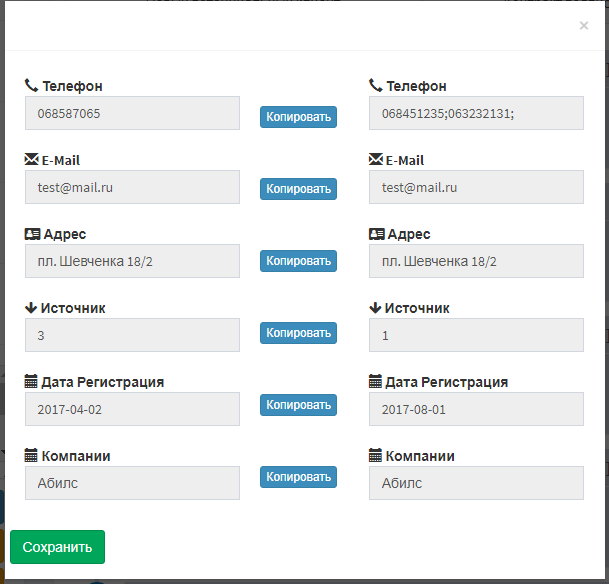609x584 pixels.
Task: Click the envelope icon beside left E-Mail label
Action: point(32,160)
